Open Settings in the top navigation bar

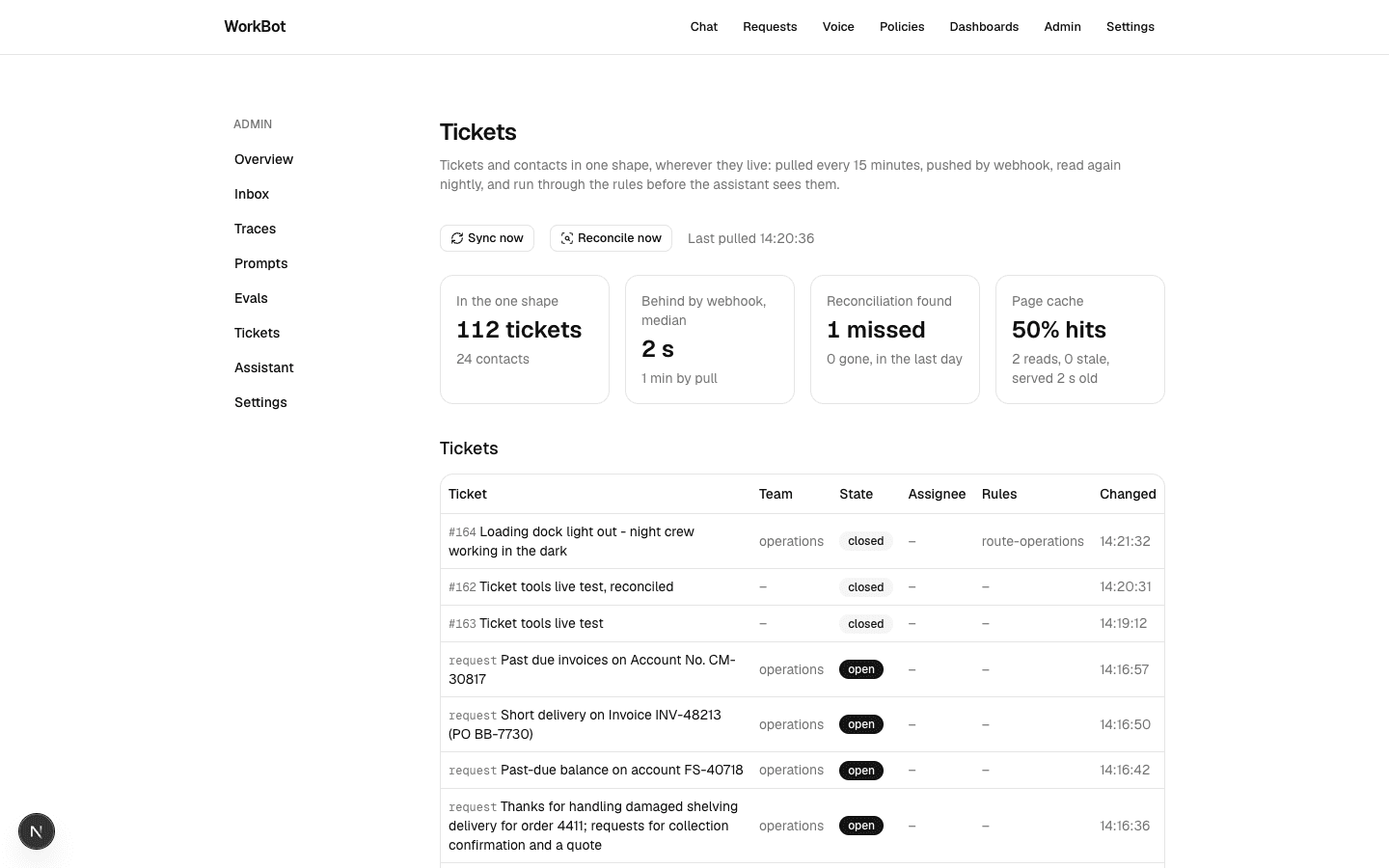[1130, 27]
